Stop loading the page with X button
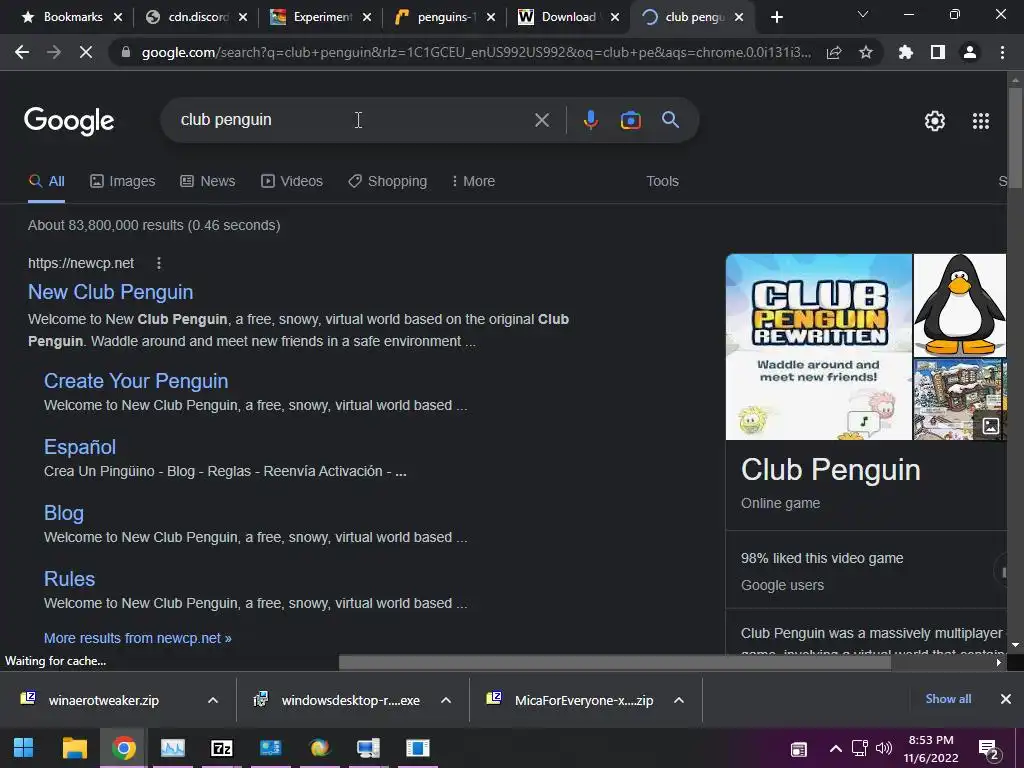Screen dimensions: 1024x768 [x=86, y=52]
